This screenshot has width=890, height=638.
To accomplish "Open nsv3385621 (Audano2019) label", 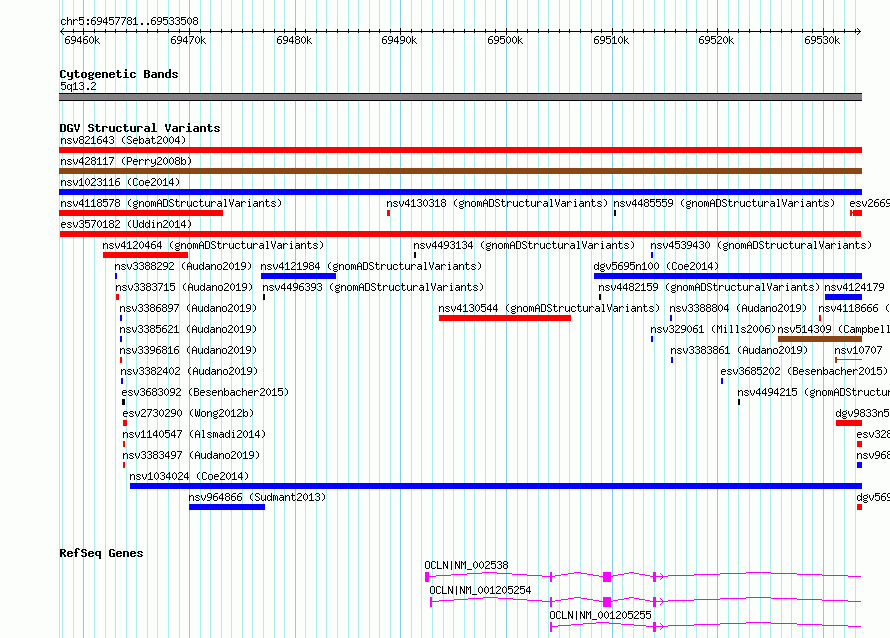I will 188,329.
